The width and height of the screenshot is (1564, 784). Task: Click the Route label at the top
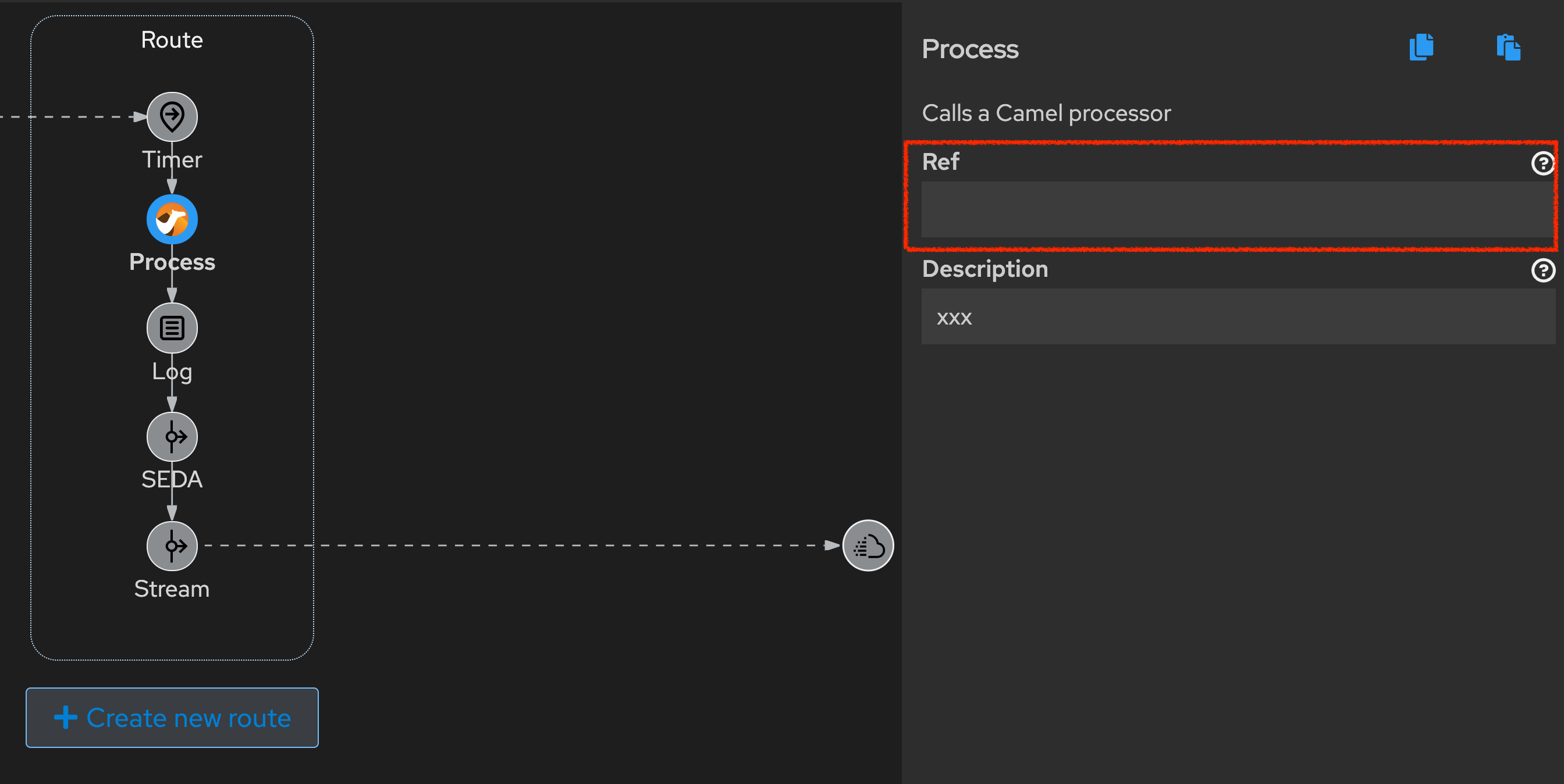pyautogui.click(x=172, y=40)
